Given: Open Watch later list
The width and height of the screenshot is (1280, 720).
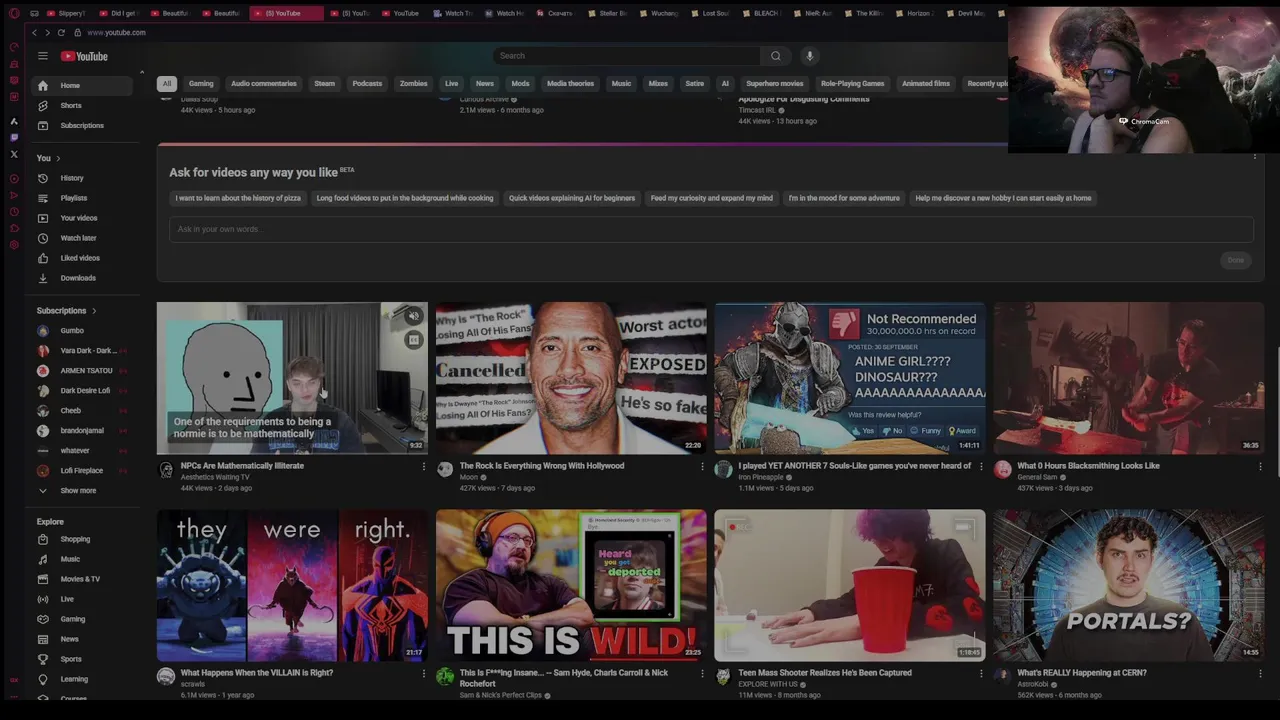Looking at the screenshot, I should pos(81,238).
